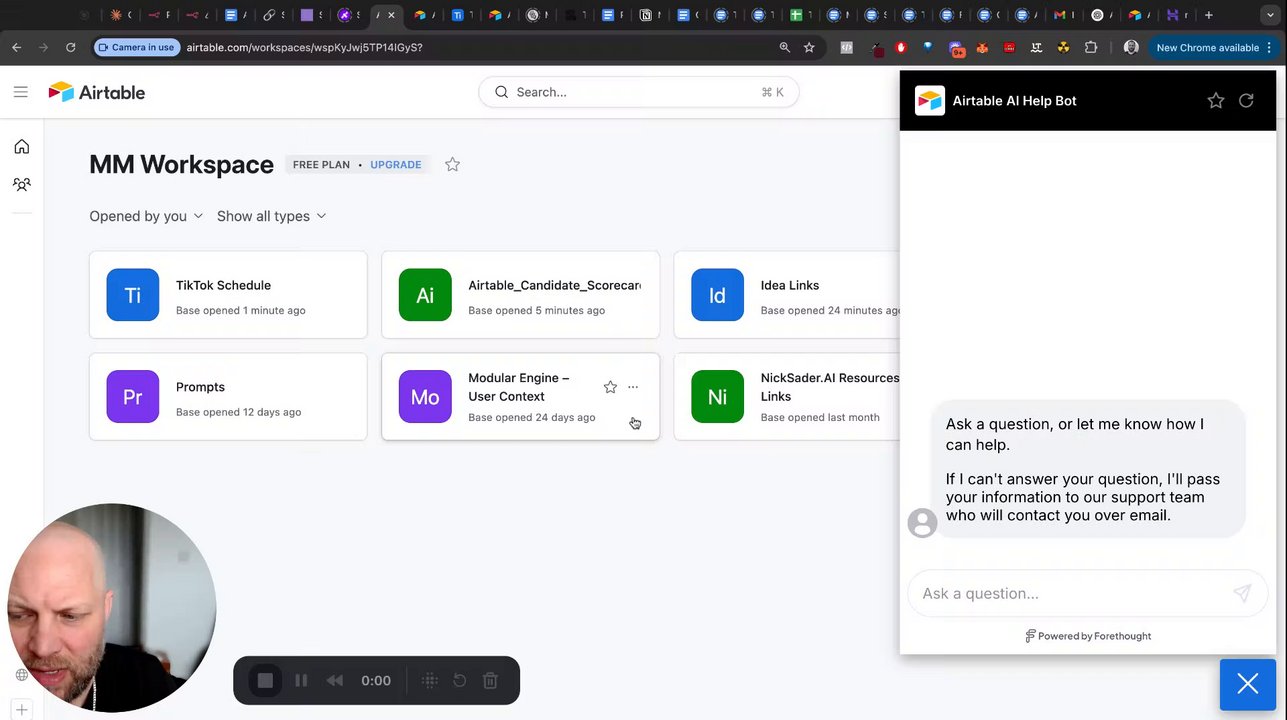This screenshot has width=1287, height=720.
Task: Open Chrome zoom magnifier icon
Action: tap(785, 47)
